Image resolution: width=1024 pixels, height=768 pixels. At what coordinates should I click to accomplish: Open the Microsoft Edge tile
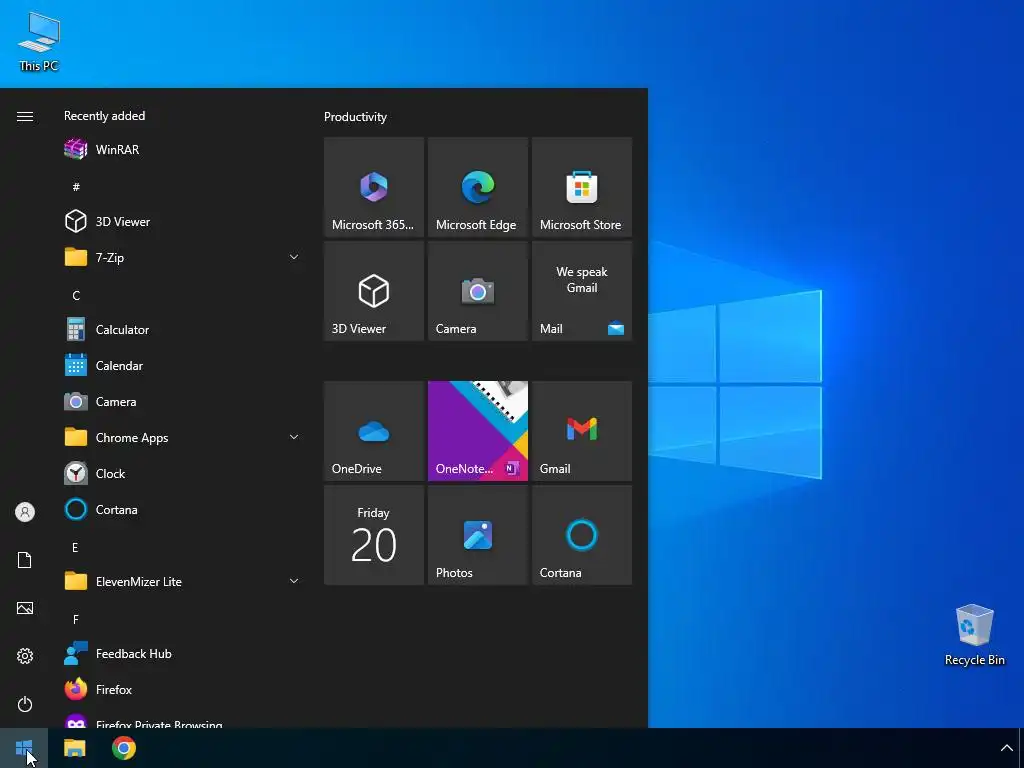477,187
